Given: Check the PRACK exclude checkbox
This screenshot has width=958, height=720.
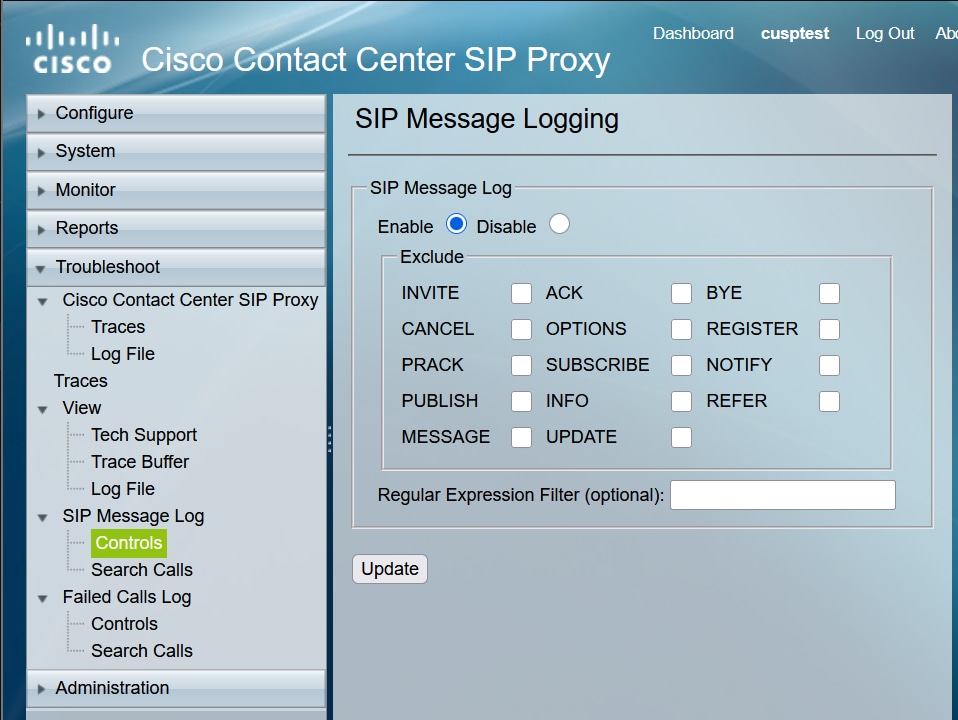Looking at the screenshot, I should pyautogui.click(x=521, y=366).
